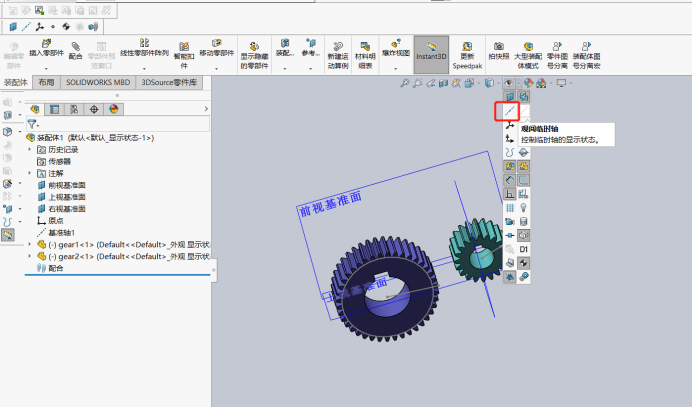Switch to the 装配体 tab
The height and width of the screenshot is (408, 692).
click(x=16, y=83)
